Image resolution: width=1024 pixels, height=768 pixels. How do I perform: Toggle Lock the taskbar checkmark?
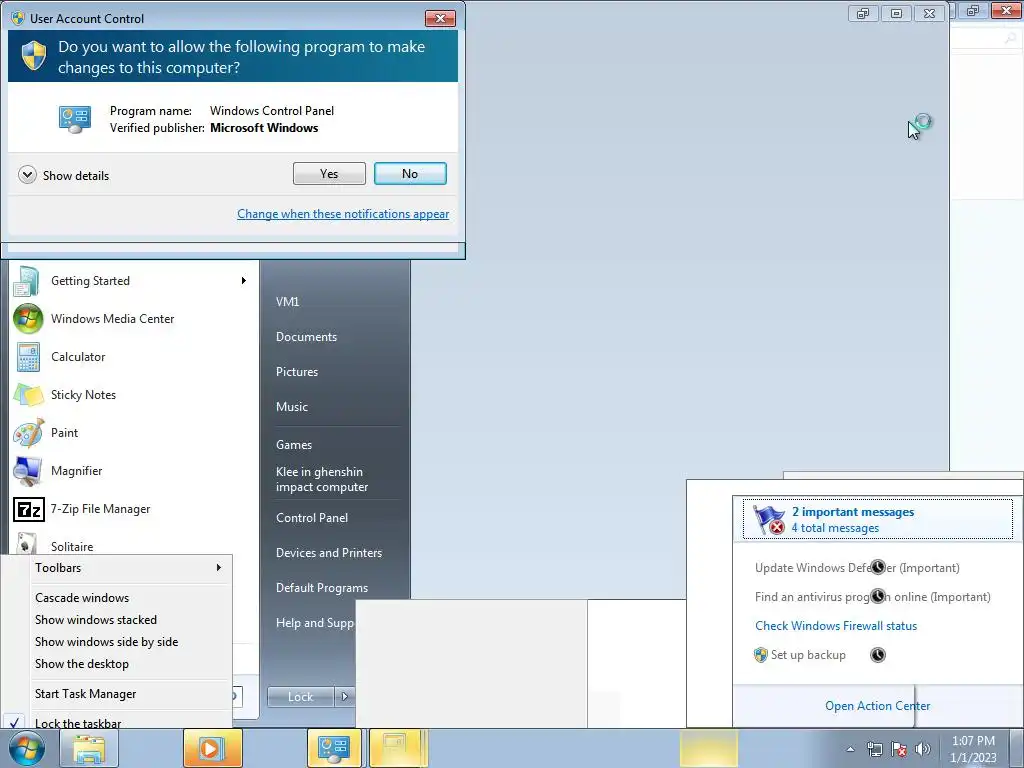pos(14,722)
